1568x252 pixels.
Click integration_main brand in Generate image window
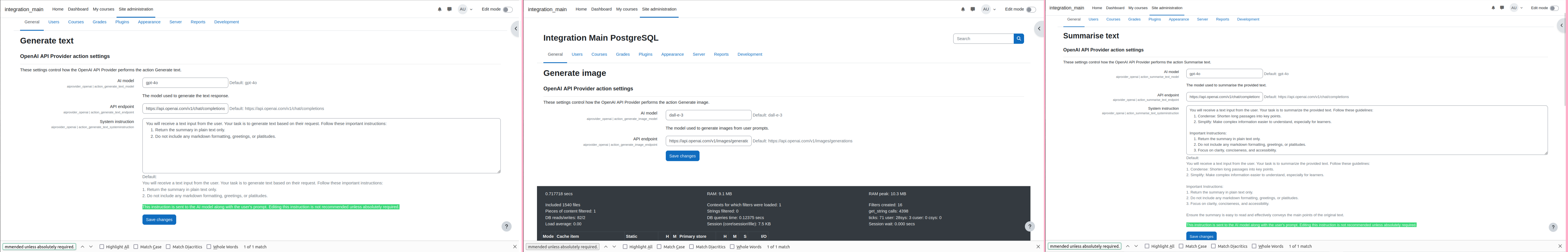(x=547, y=9)
